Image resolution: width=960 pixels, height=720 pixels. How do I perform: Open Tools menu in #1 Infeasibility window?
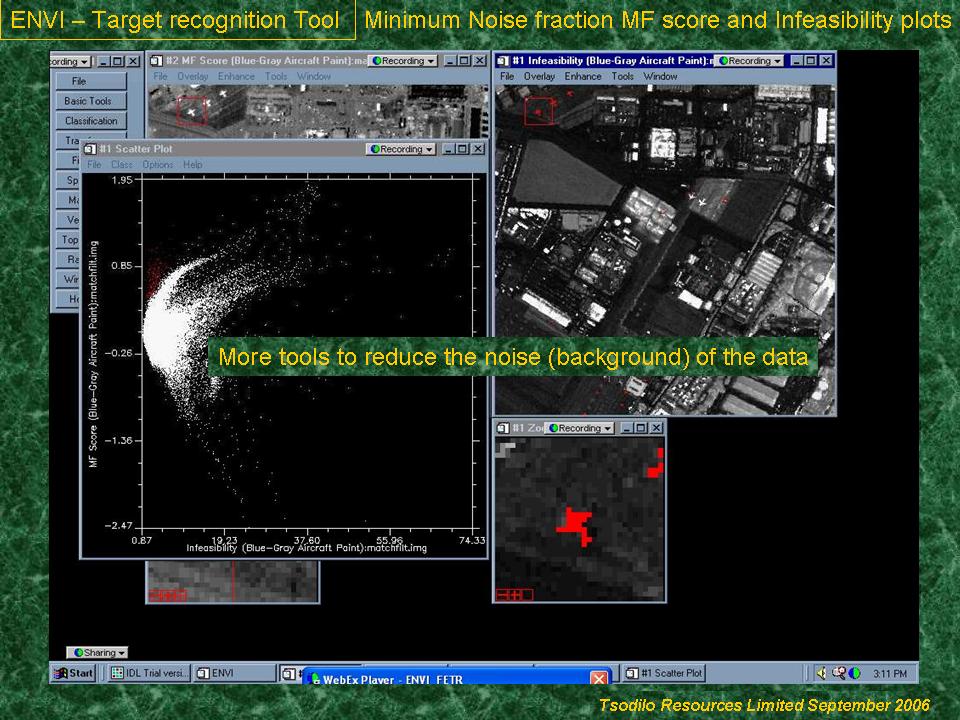pyautogui.click(x=622, y=77)
